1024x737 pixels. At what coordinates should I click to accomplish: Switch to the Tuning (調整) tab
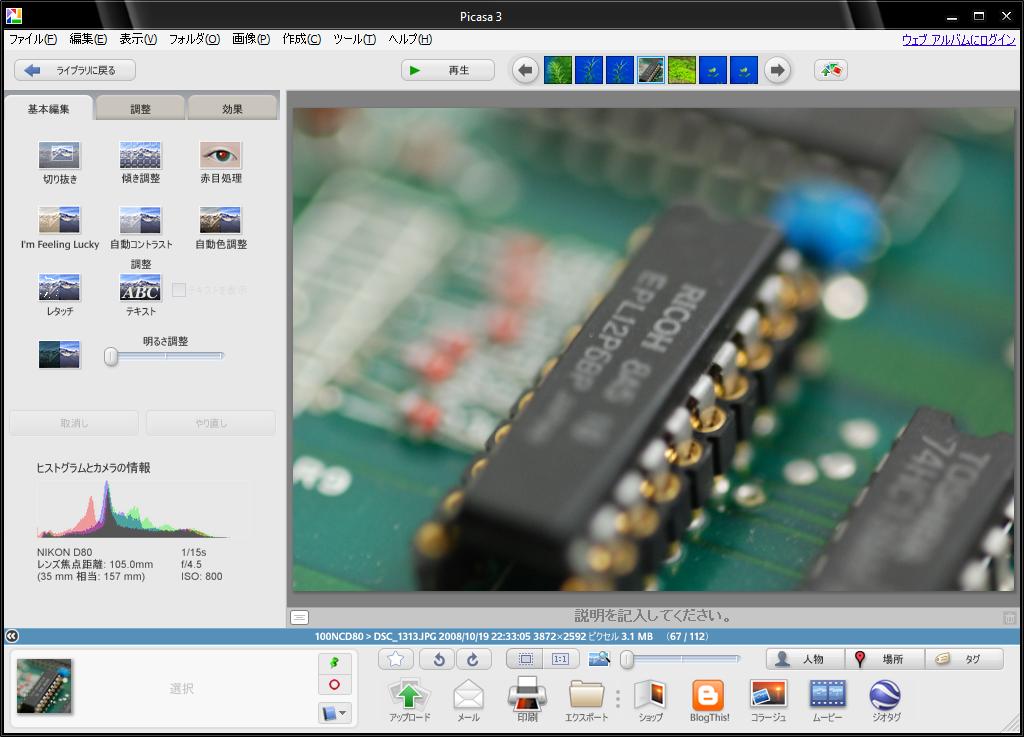pyautogui.click(x=140, y=108)
